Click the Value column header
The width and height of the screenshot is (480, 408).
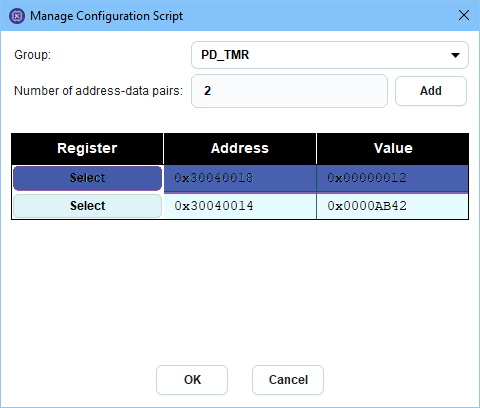tap(393, 148)
